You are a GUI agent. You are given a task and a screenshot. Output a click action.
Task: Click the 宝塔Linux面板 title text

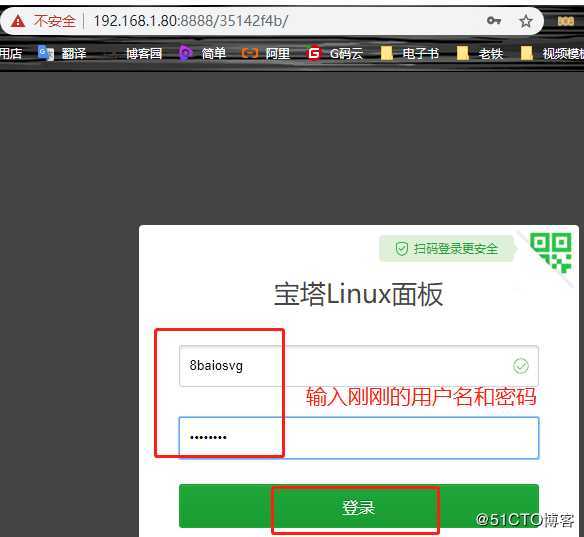click(x=359, y=294)
